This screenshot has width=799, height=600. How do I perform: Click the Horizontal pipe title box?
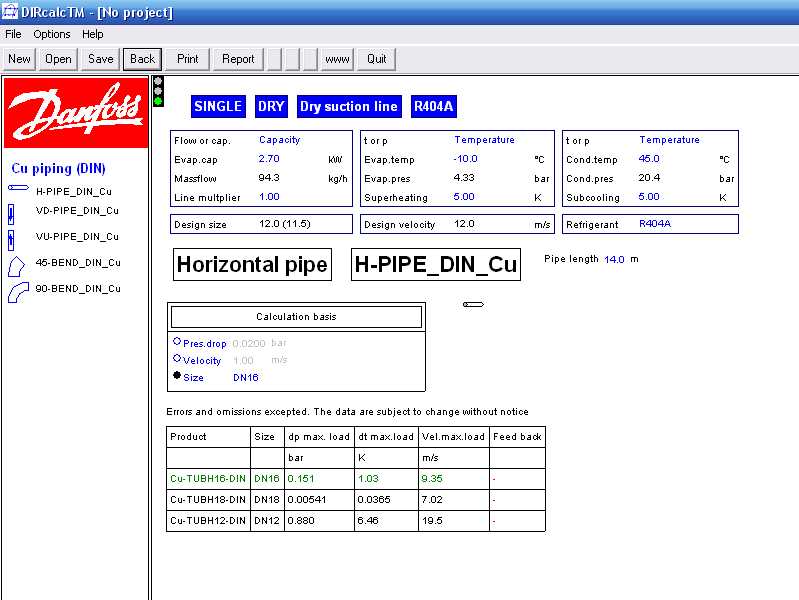click(x=252, y=265)
